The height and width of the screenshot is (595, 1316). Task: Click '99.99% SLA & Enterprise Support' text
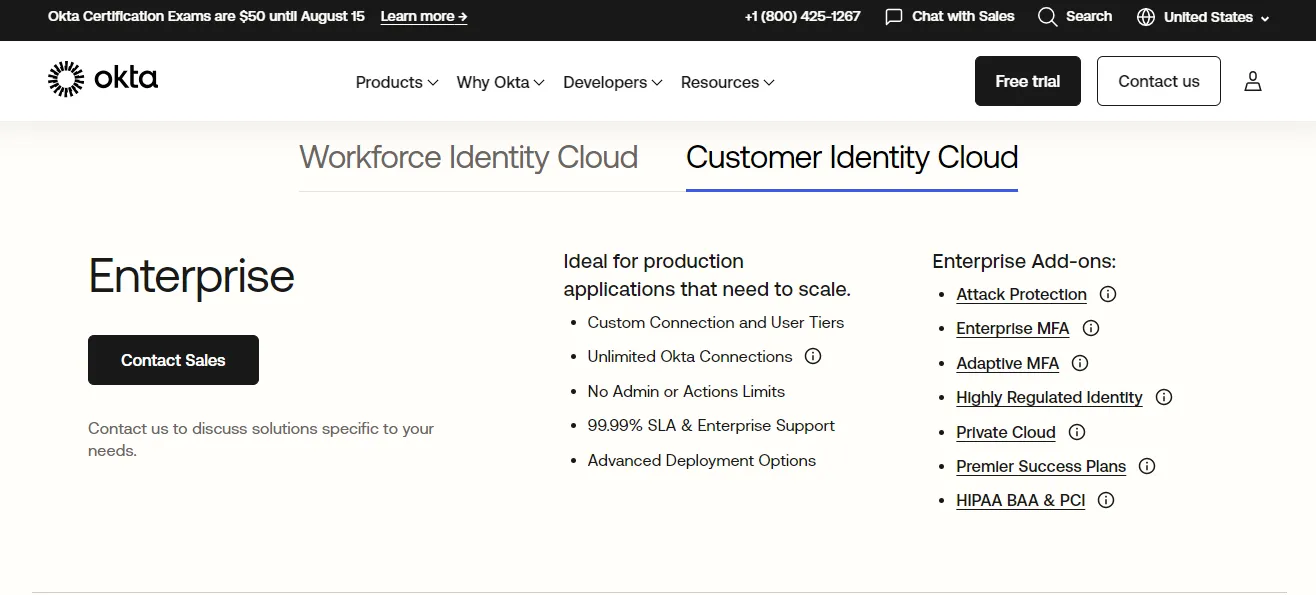(x=711, y=425)
